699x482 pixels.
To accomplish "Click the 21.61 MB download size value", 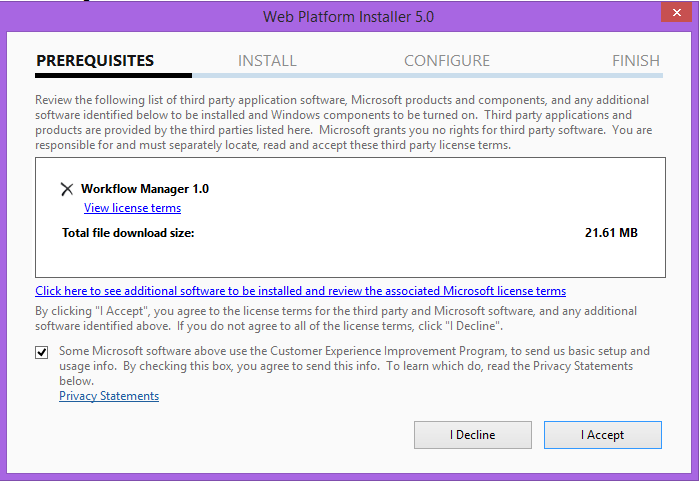I will tap(611, 233).
